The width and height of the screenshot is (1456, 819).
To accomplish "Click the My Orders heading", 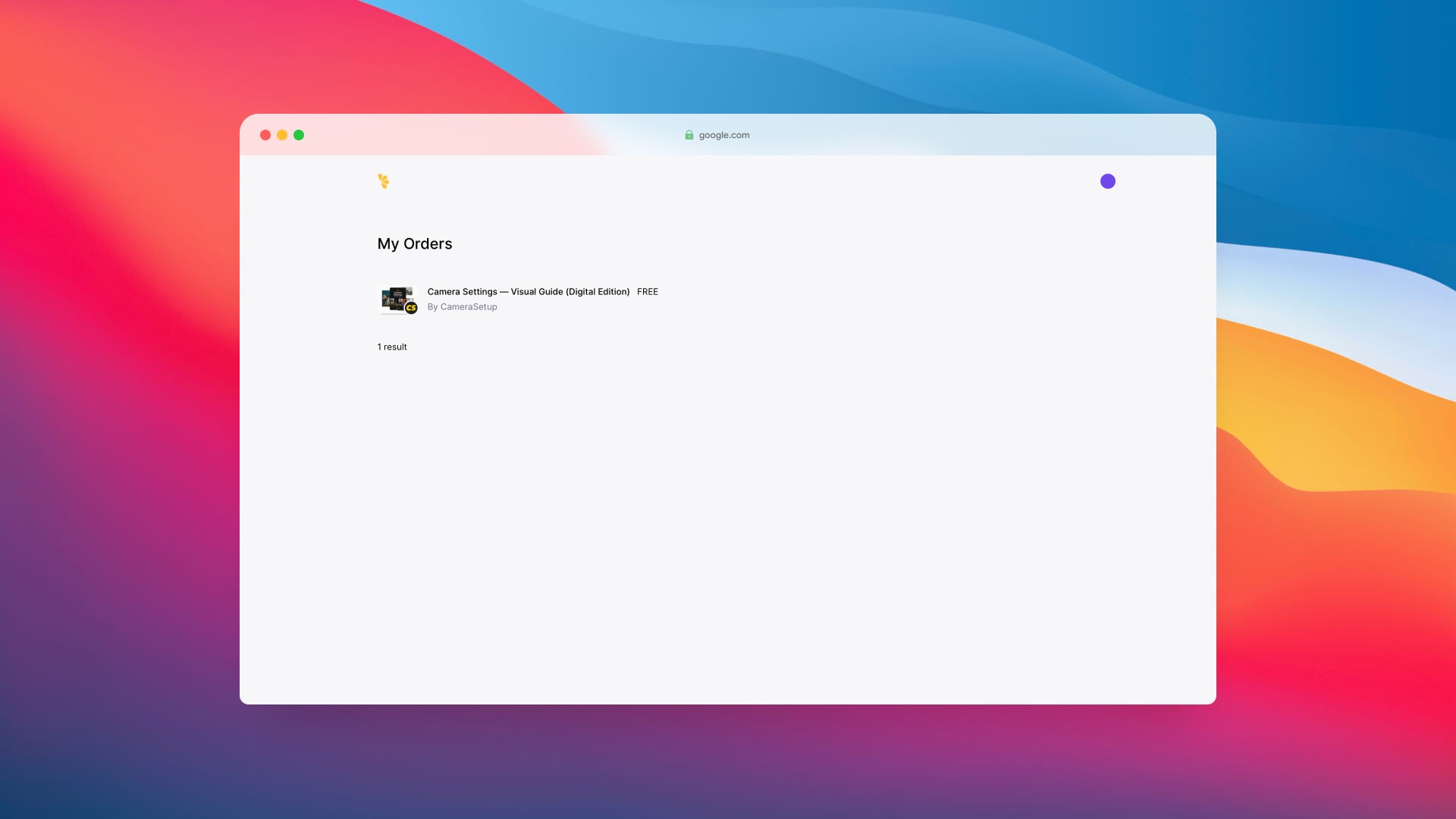I will click(x=415, y=244).
